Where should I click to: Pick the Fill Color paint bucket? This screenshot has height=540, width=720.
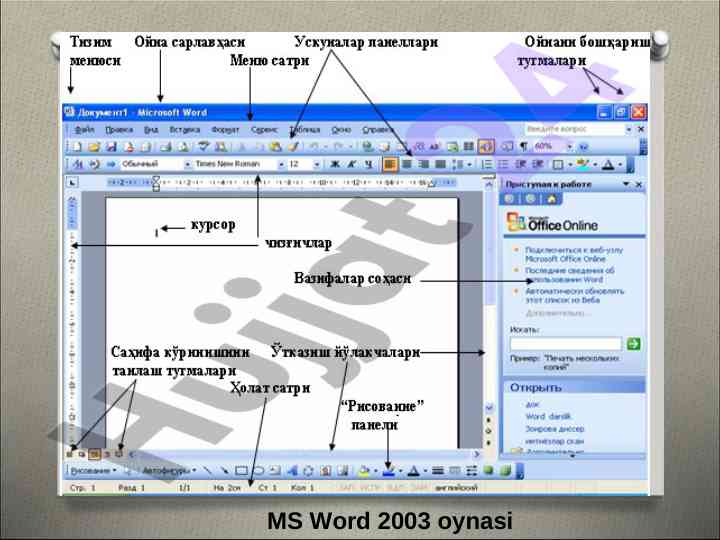pyautogui.click(x=363, y=471)
